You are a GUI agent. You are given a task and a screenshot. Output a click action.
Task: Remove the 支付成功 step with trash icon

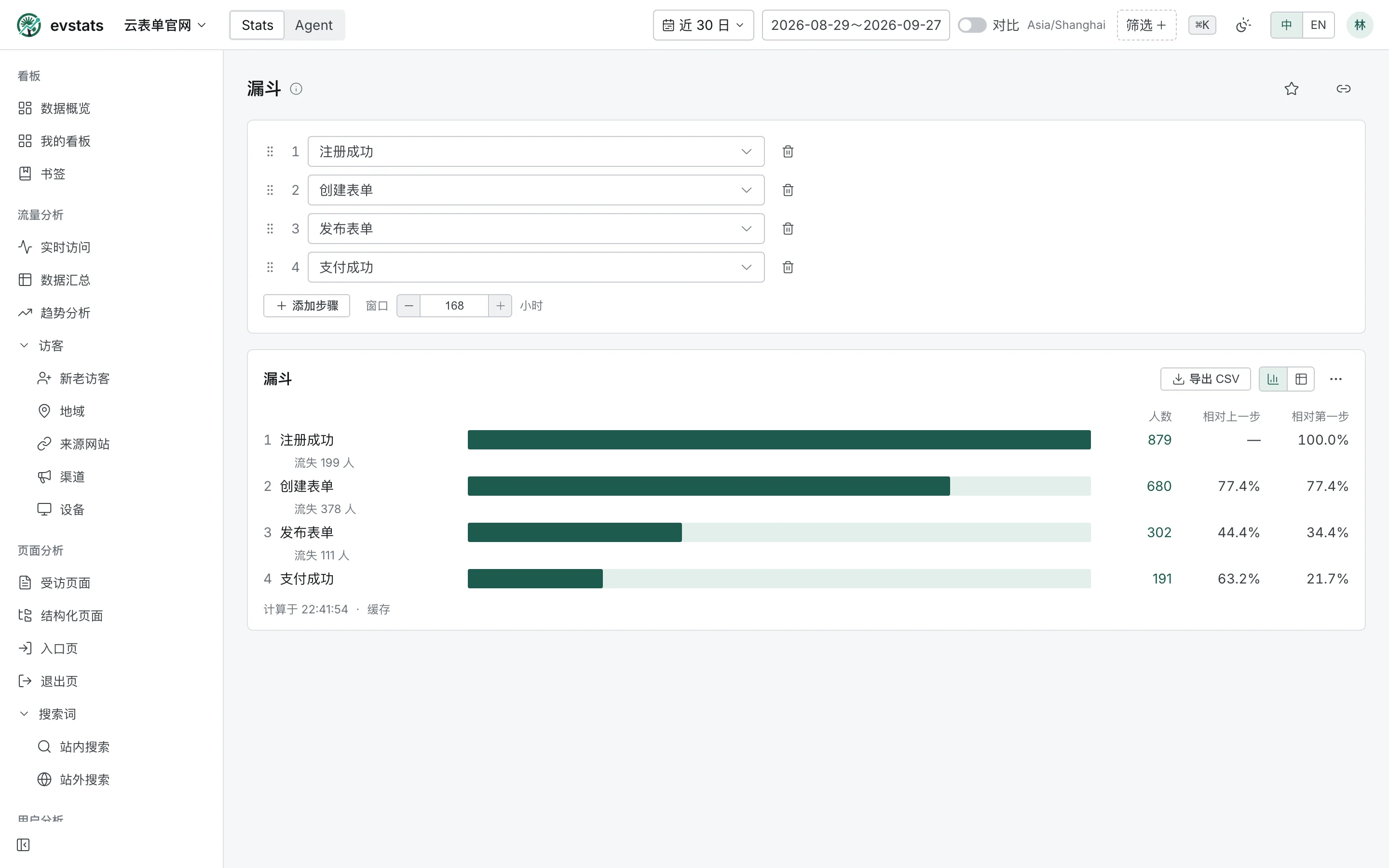click(788, 267)
